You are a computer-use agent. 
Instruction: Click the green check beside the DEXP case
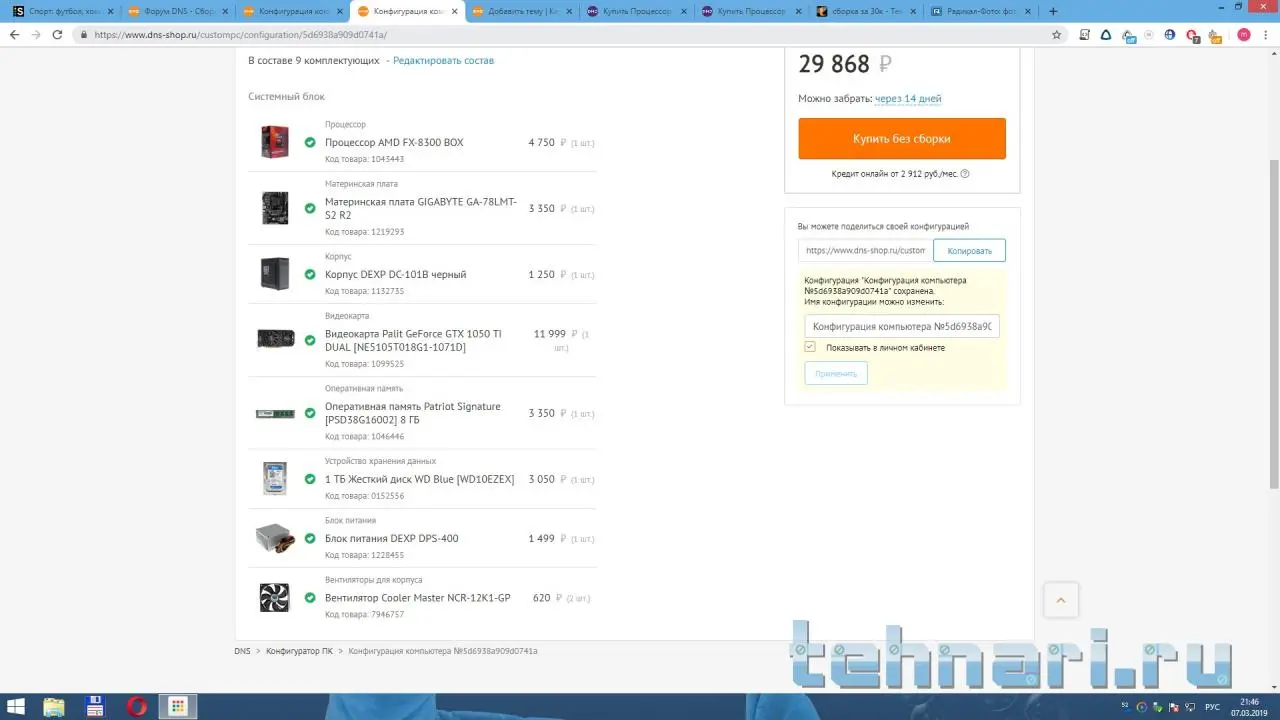click(310, 274)
